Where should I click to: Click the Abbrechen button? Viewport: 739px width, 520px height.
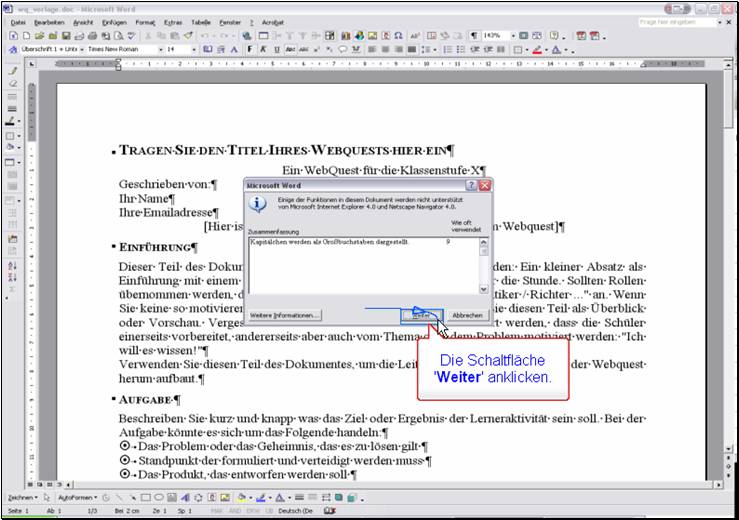click(467, 314)
